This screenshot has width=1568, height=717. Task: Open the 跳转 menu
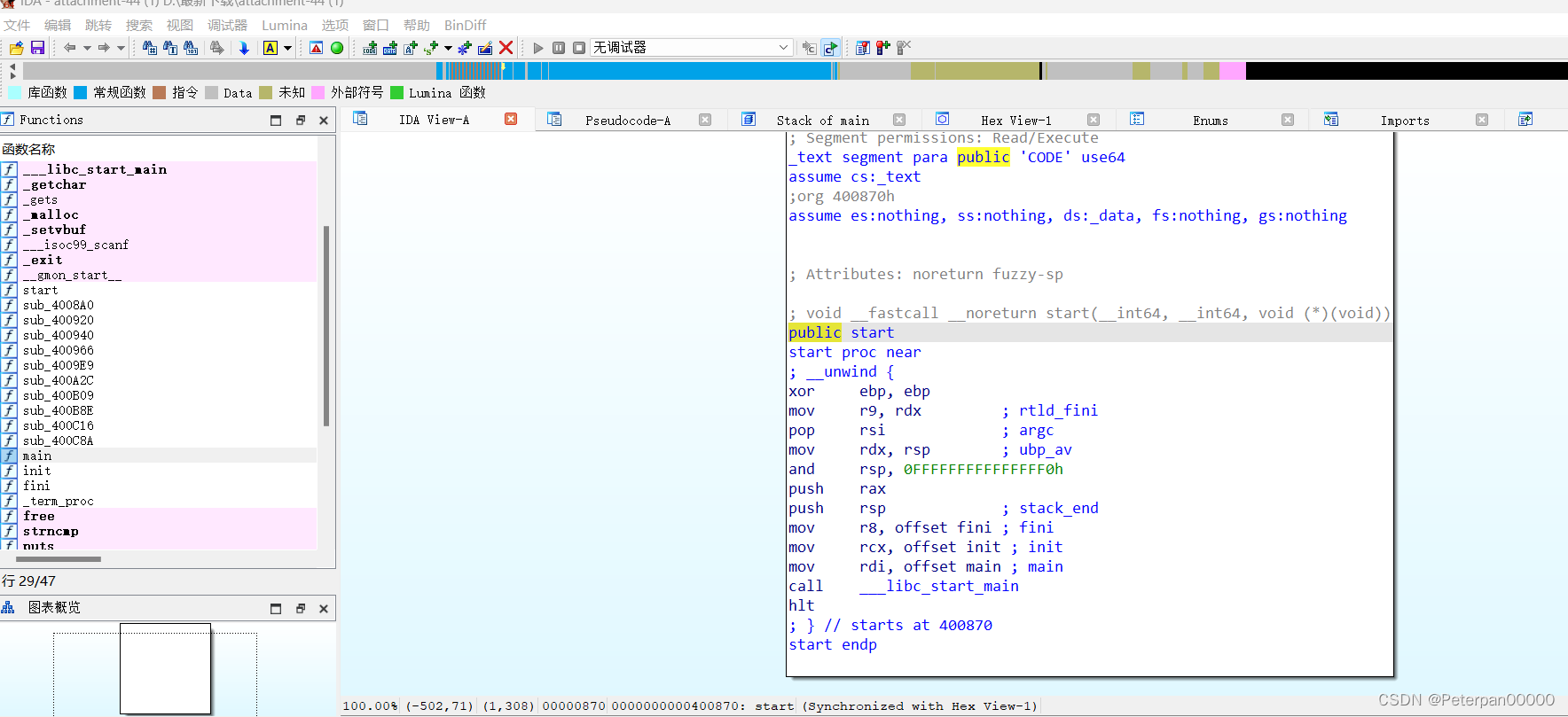tap(98, 25)
